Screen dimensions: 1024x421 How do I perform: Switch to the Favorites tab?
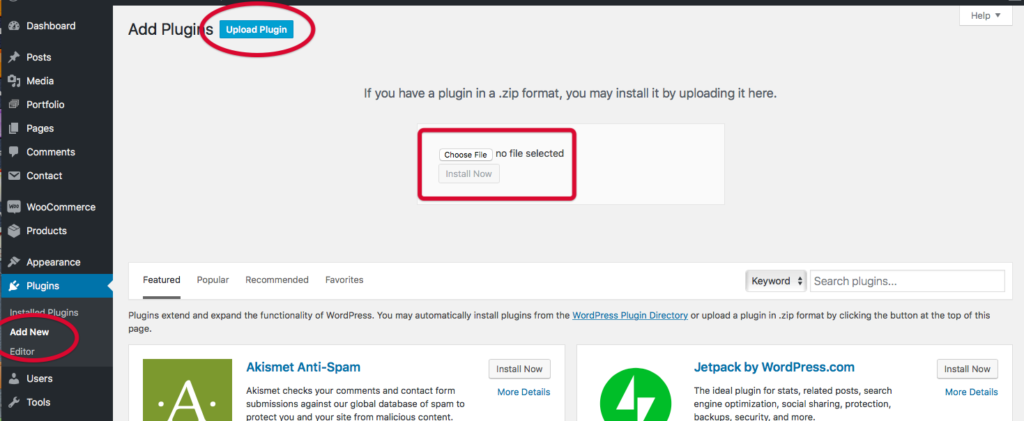pyautogui.click(x=344, y=280)
